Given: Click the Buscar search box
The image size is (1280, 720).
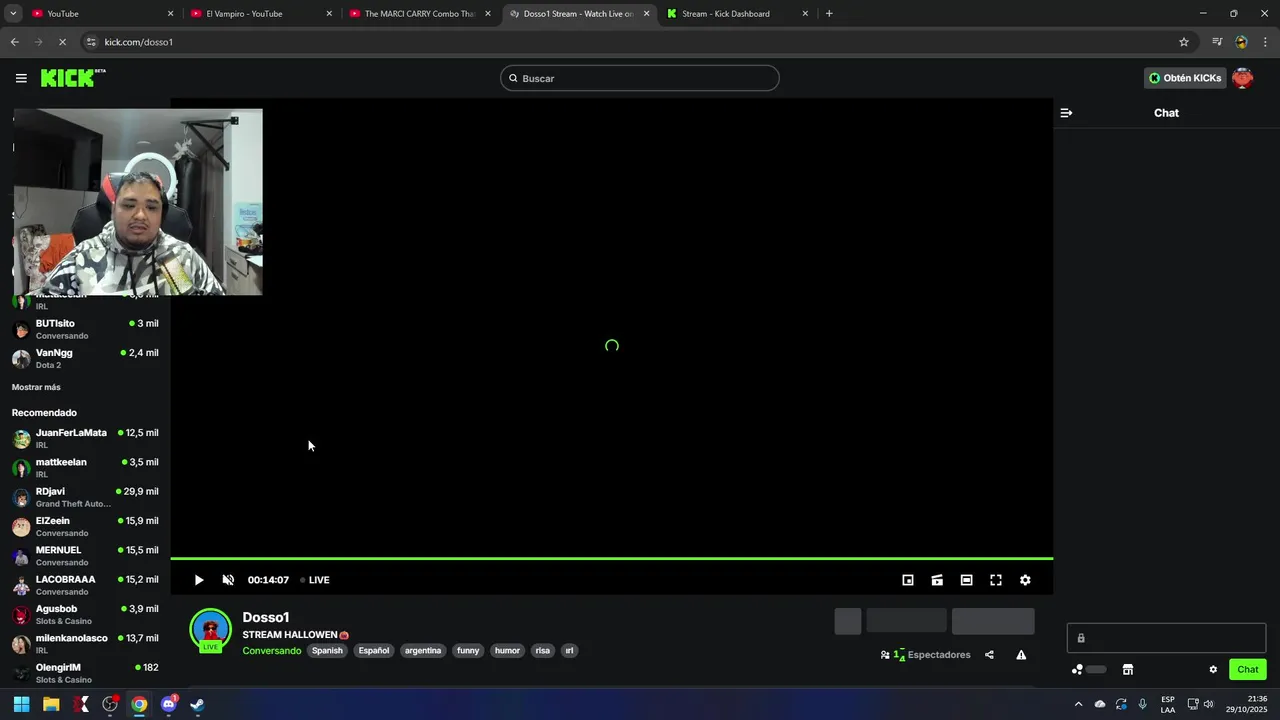Looking at the screenshot, I should coord(640,78).
